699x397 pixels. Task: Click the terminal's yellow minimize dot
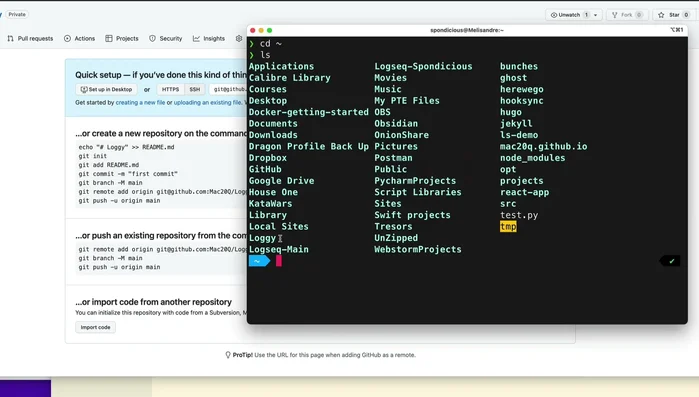(261, 30)
